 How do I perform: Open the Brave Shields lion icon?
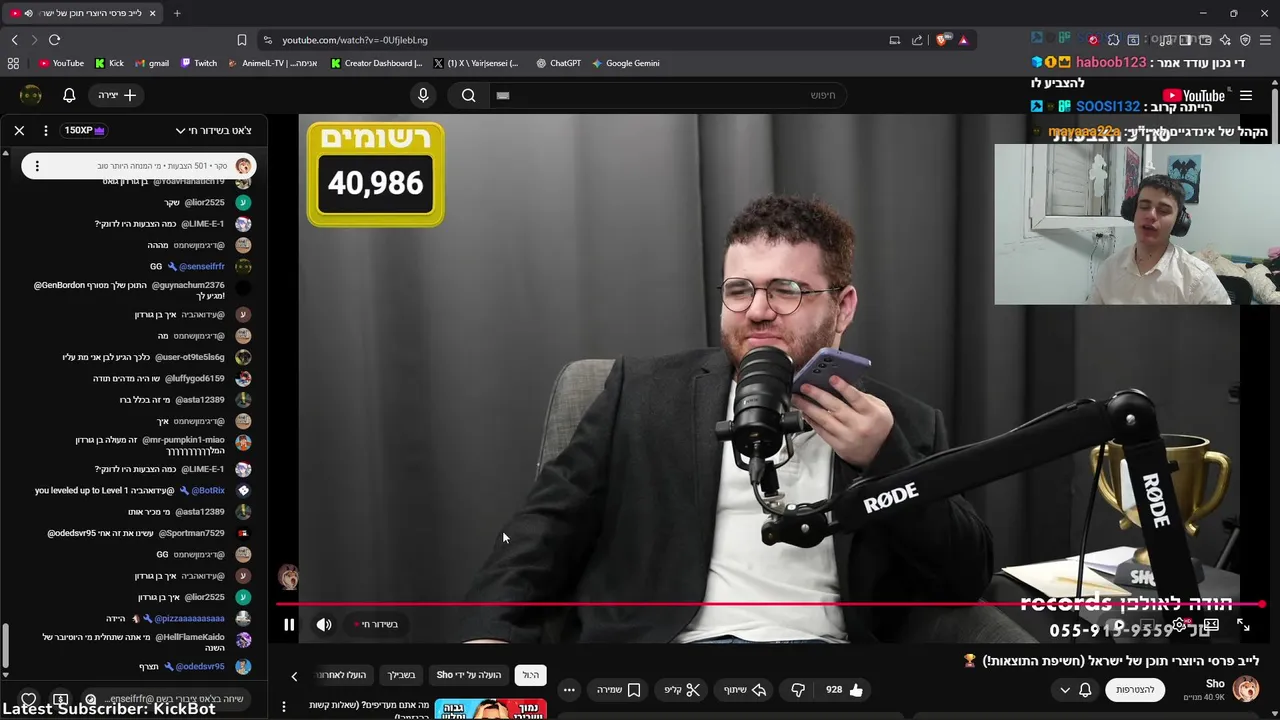pyautogui.click(x=942, y=40)
